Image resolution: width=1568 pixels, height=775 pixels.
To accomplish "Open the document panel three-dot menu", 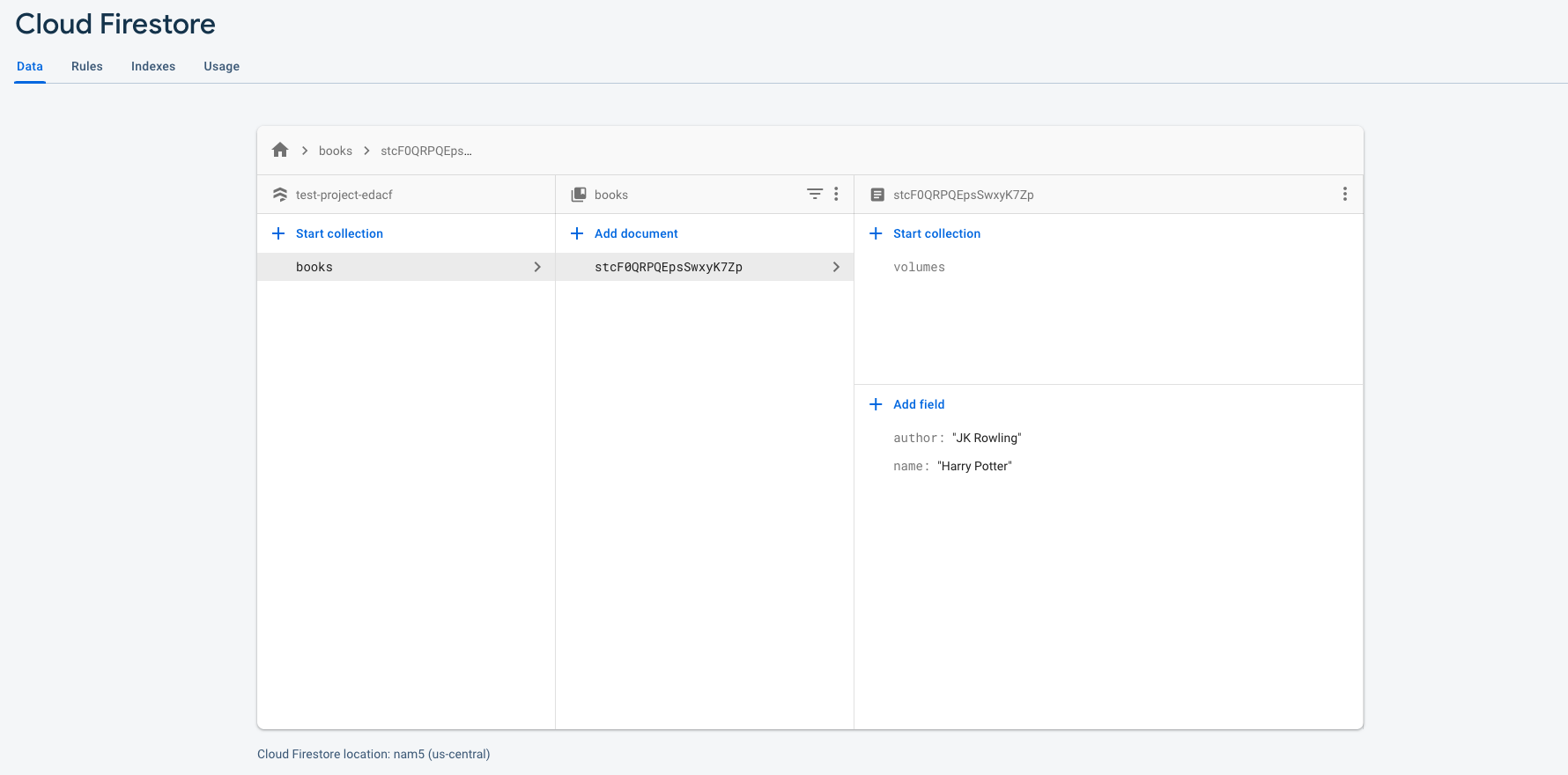I will pos(1344,194).
